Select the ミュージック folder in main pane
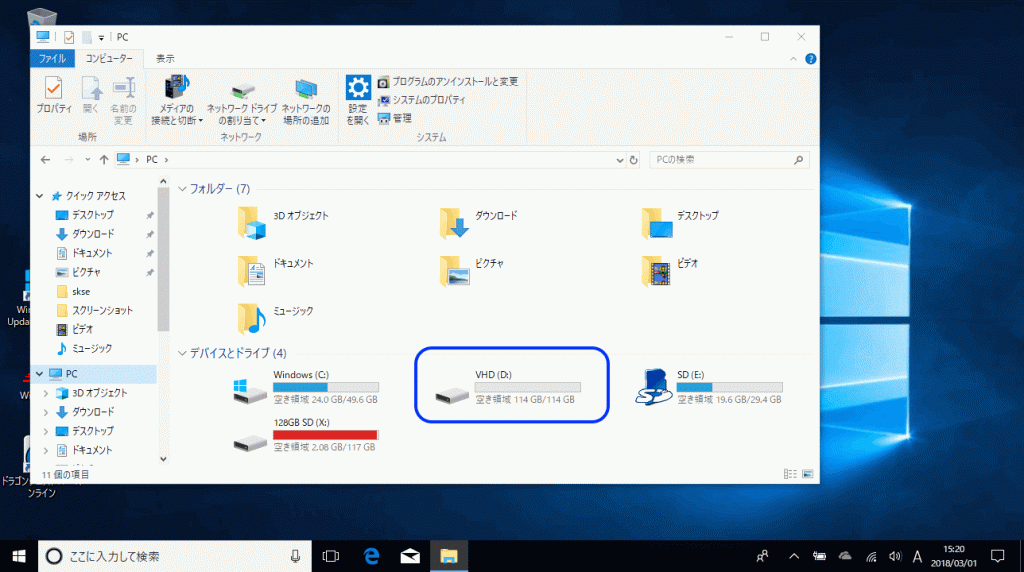Screen dimensions: 1024x572 pyautogui.click(x=276, y=318)
